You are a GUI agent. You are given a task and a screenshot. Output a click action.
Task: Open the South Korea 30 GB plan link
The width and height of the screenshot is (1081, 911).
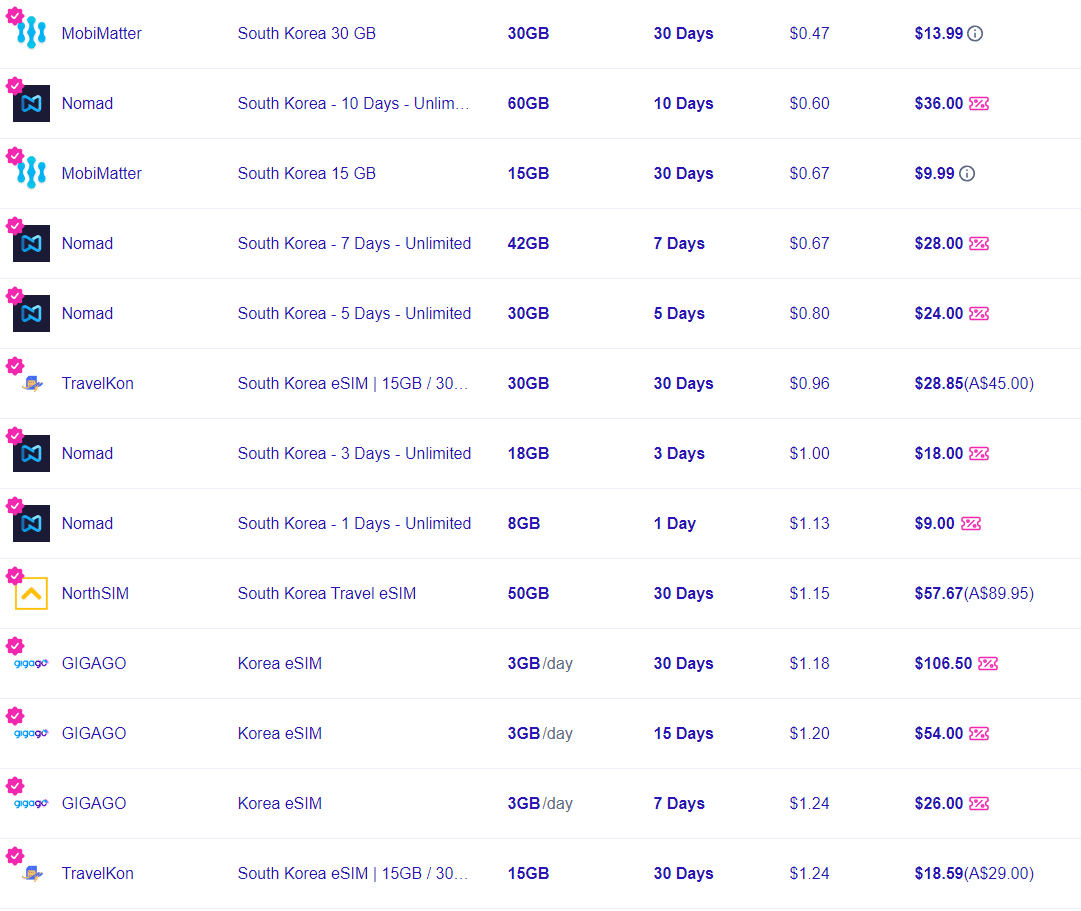[x=306, y=33]
